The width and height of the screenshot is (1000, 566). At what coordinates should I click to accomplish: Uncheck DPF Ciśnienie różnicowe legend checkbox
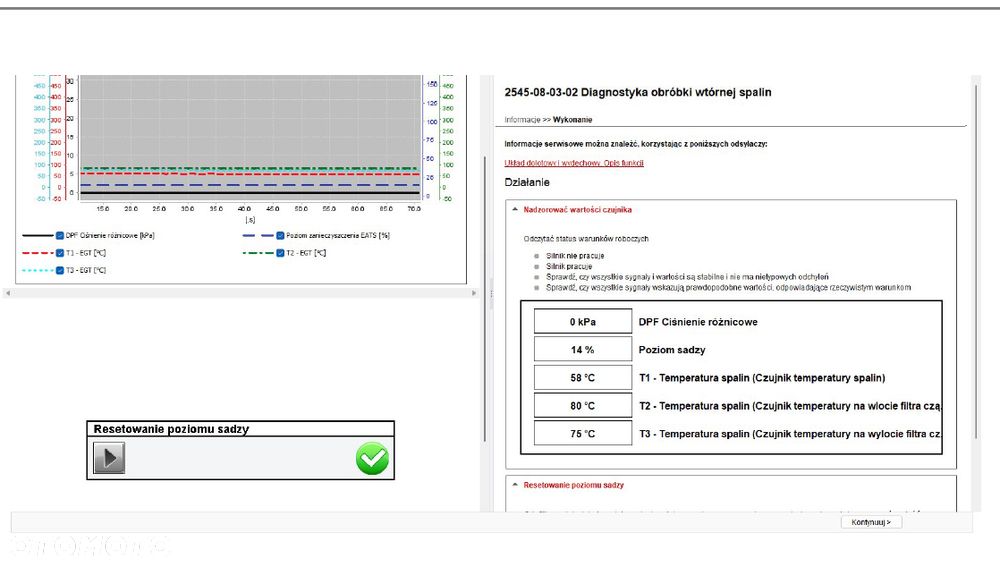point(60,235)
